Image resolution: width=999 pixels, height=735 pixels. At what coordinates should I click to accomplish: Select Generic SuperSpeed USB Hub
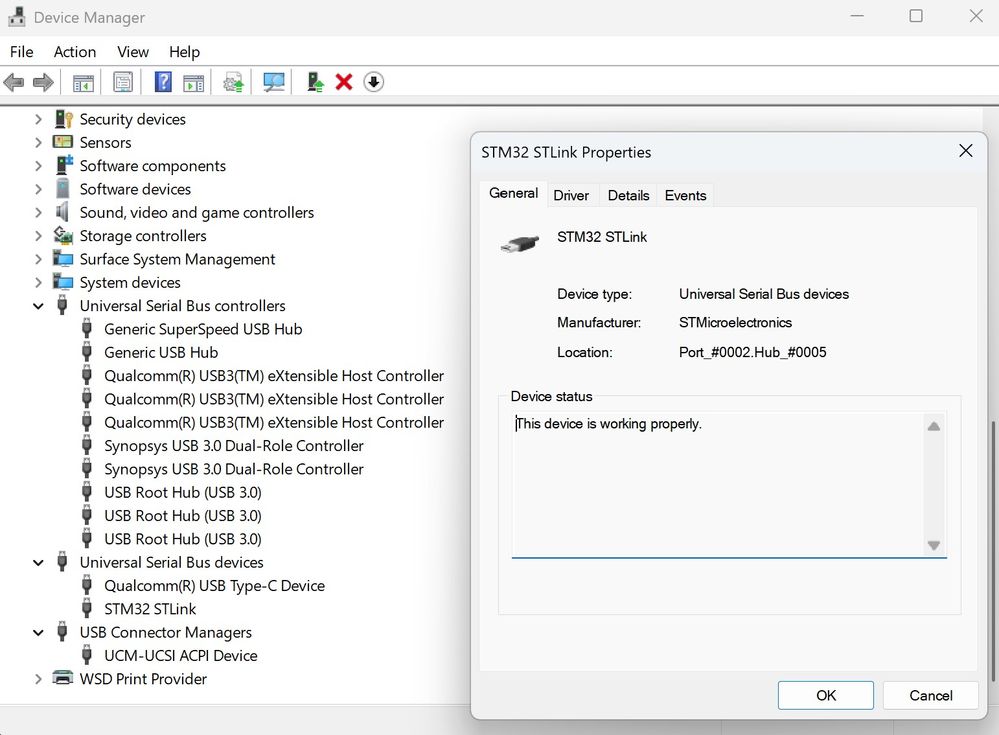click(x=203, y=329)
